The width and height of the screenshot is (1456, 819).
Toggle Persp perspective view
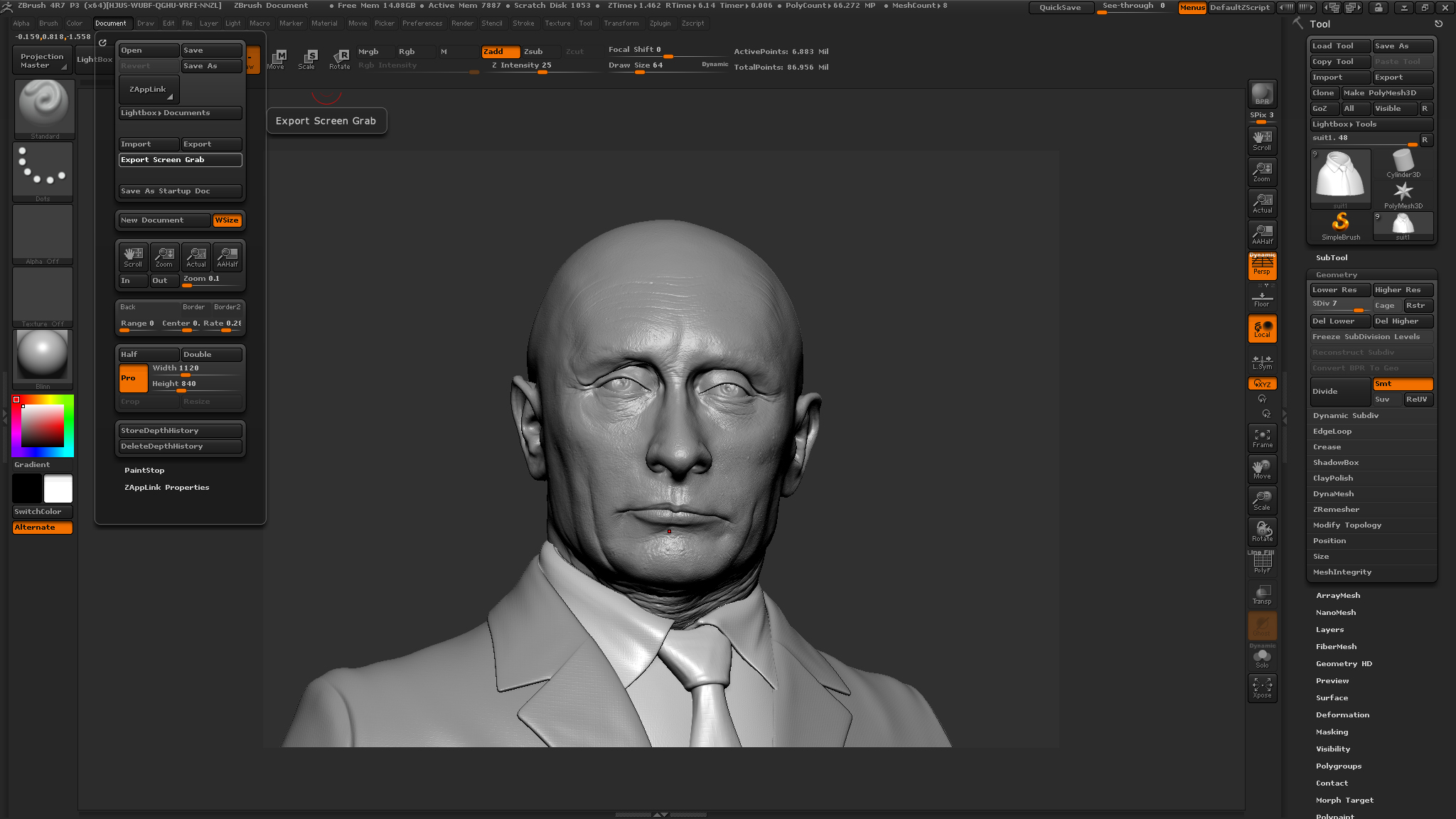click(1262, 265)
